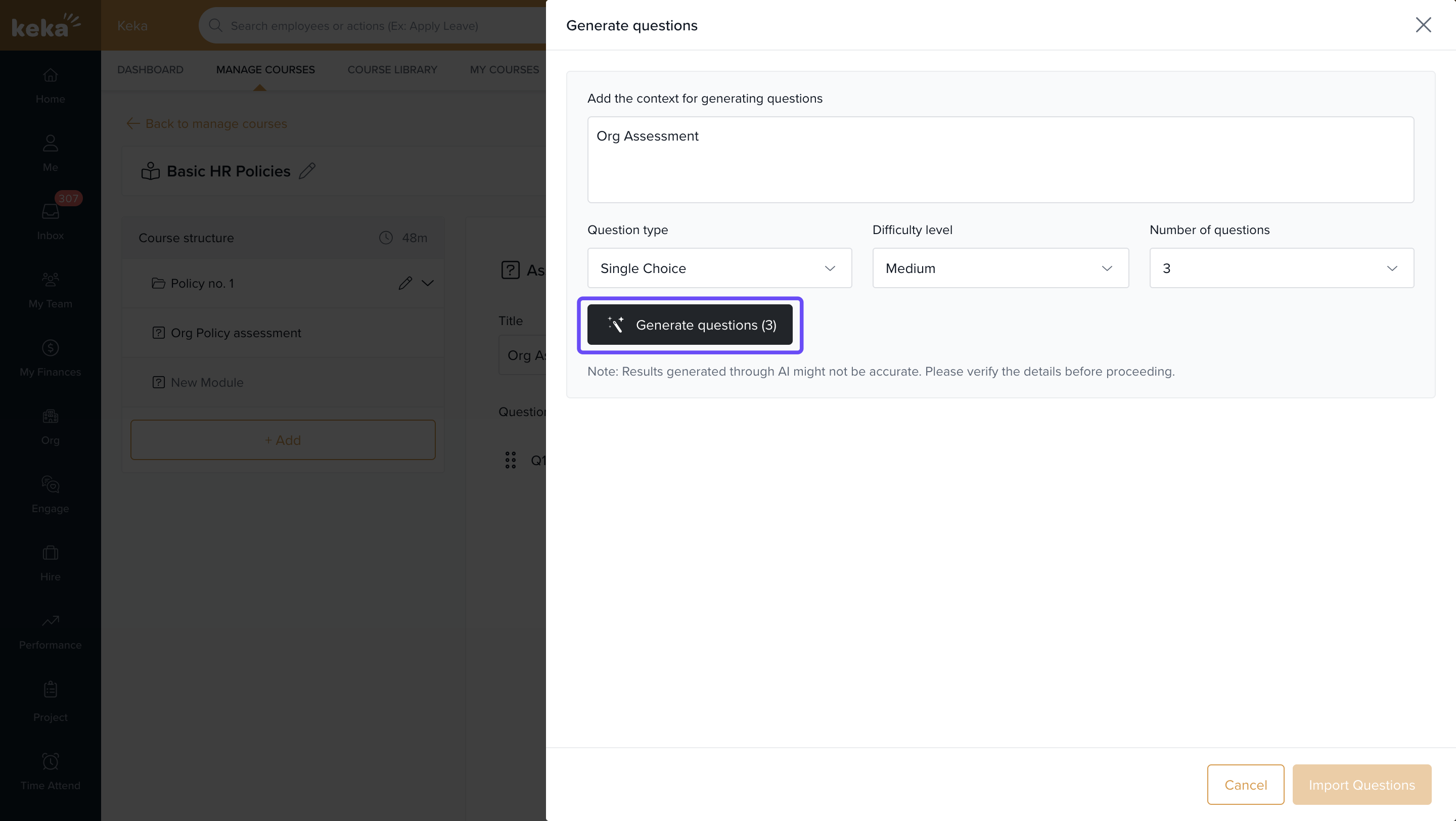Switch to Course Library tab
Screen dimensions: 1456x821
point(392,69)
